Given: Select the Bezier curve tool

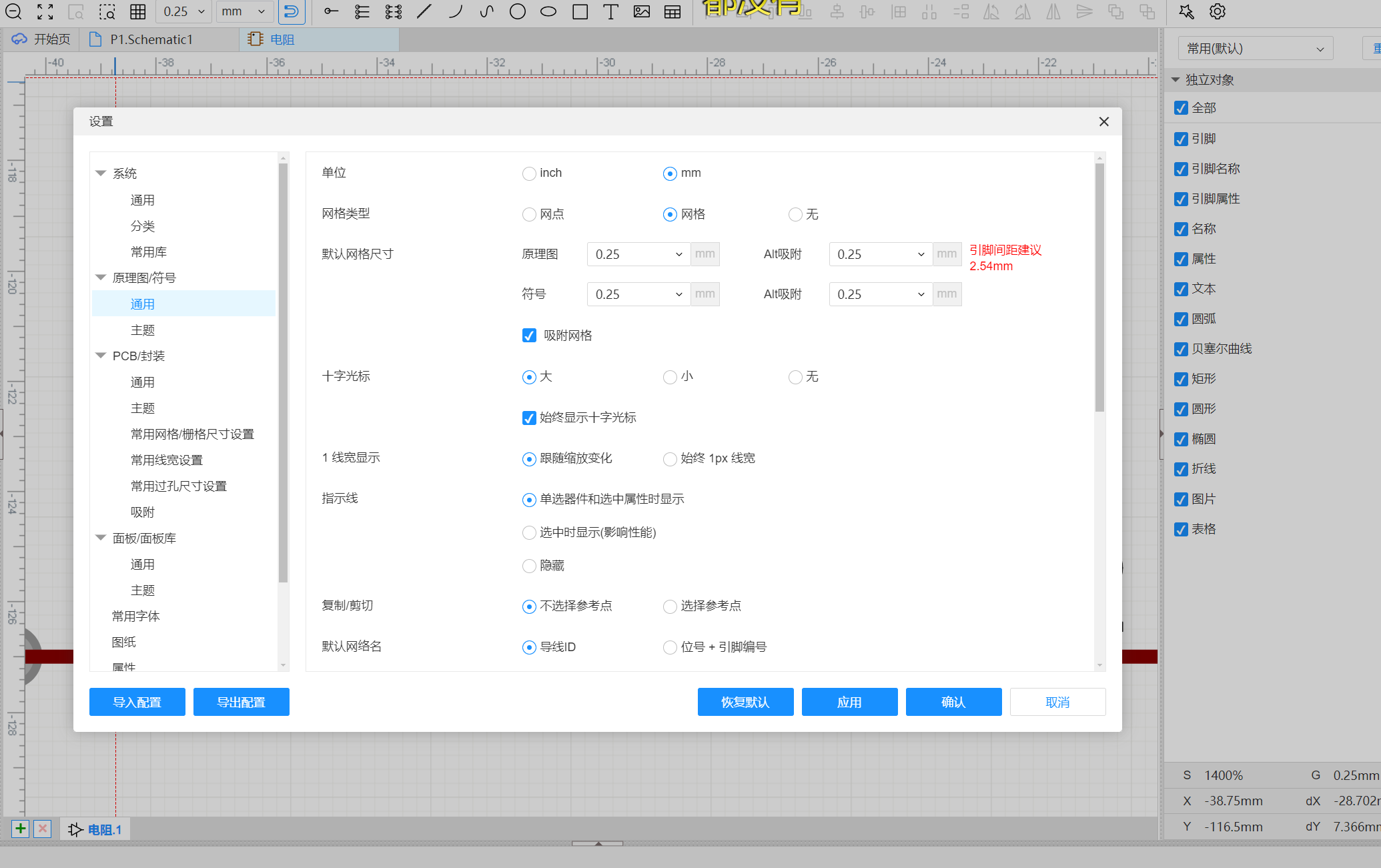Looking at the screenshot, I should tap(487, 11).
